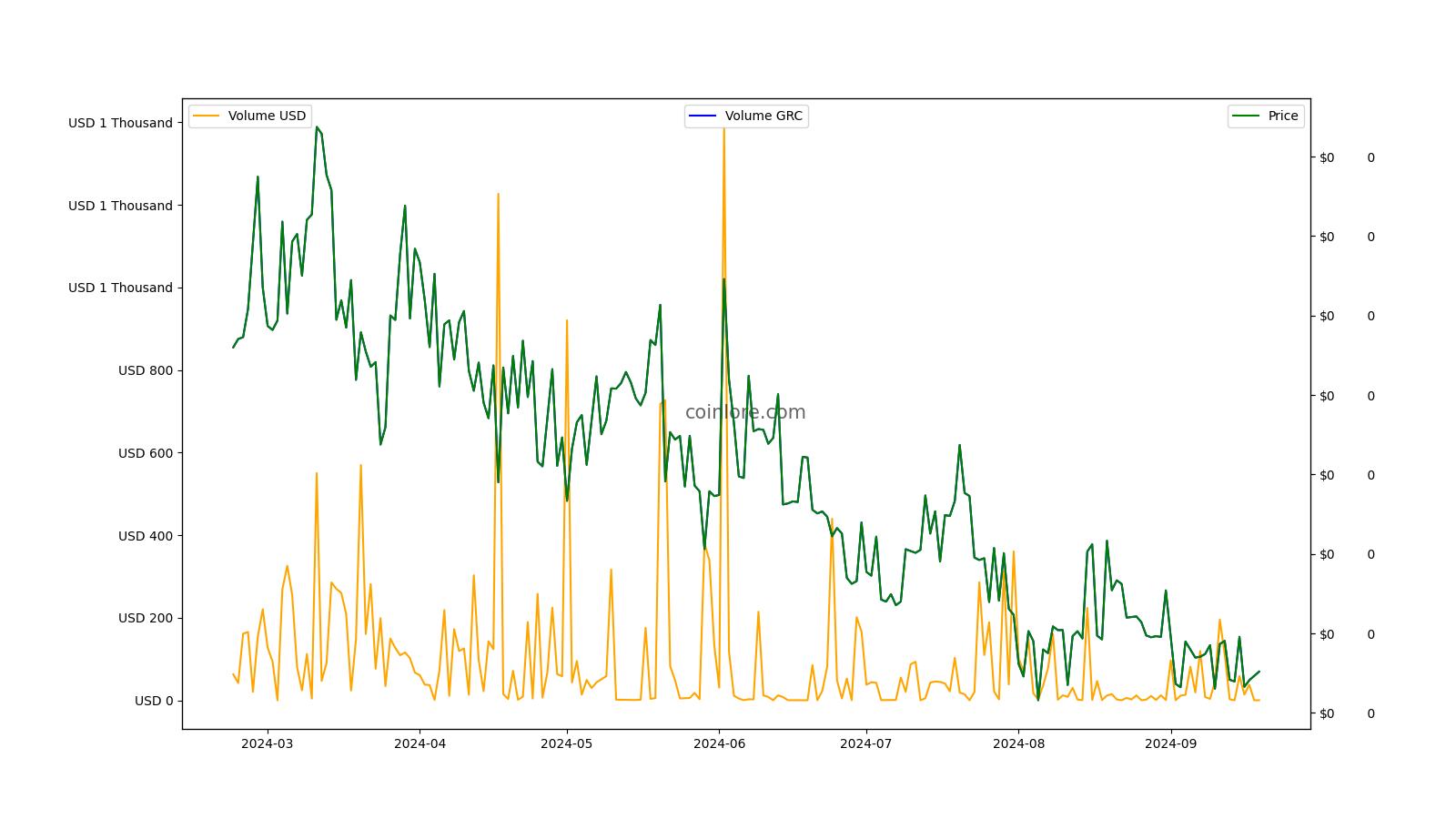1456x819 pixels.
Task: Click the USD 400 y-axis label
Action: (146, 536)
